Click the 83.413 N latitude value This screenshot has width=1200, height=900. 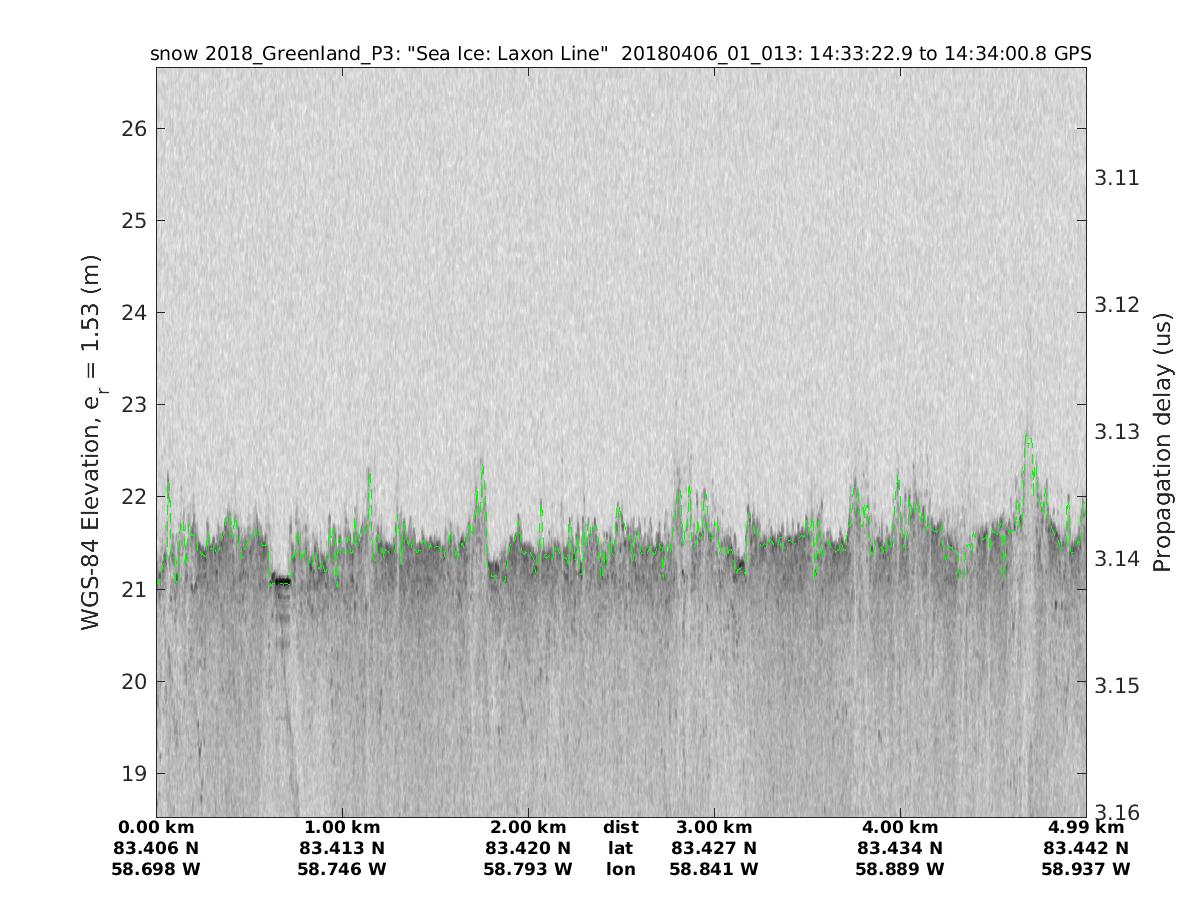click(x=342, y=849)
